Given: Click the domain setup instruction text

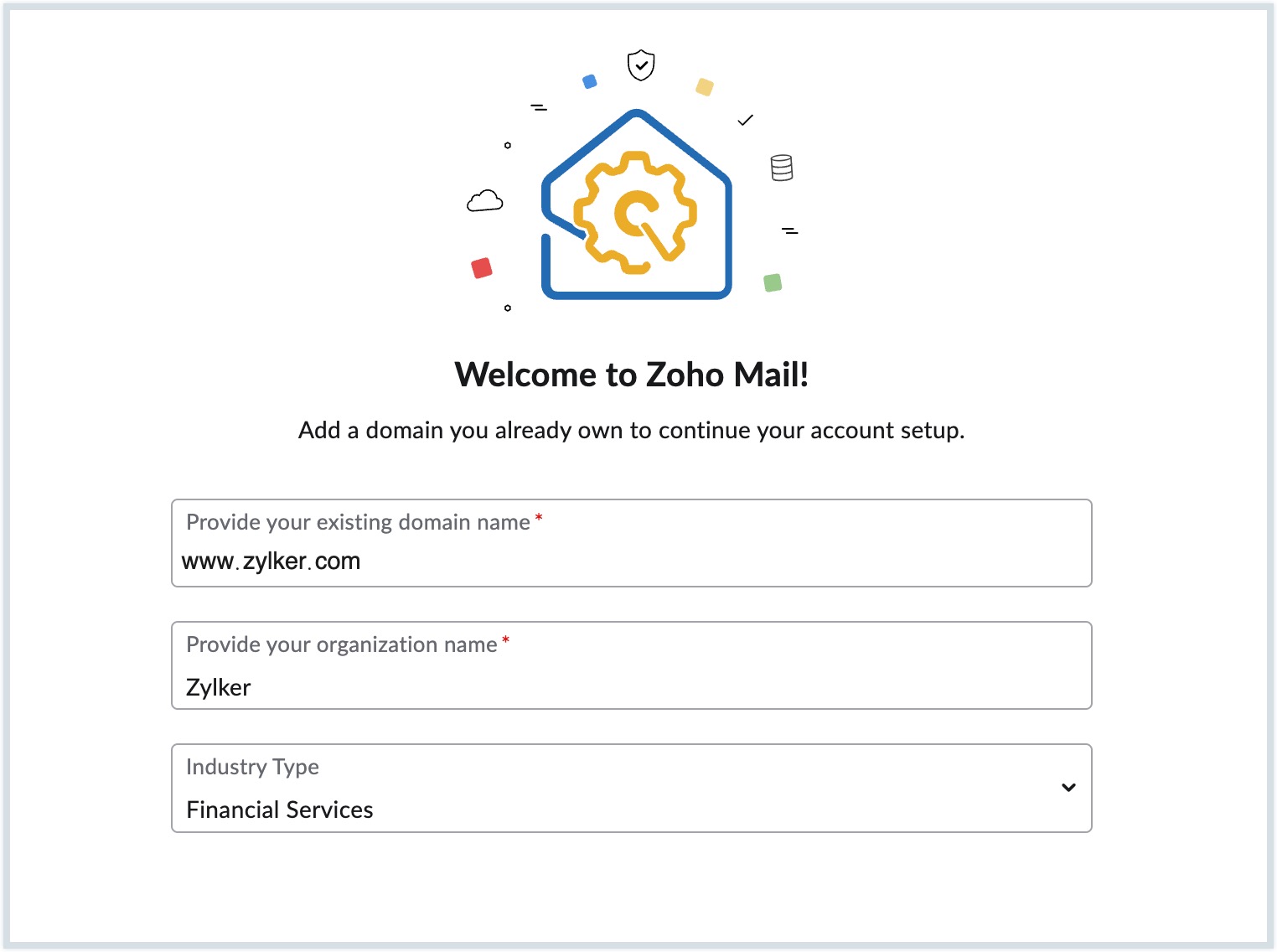Looking at the screenshot, I should (x=632, y=431).
